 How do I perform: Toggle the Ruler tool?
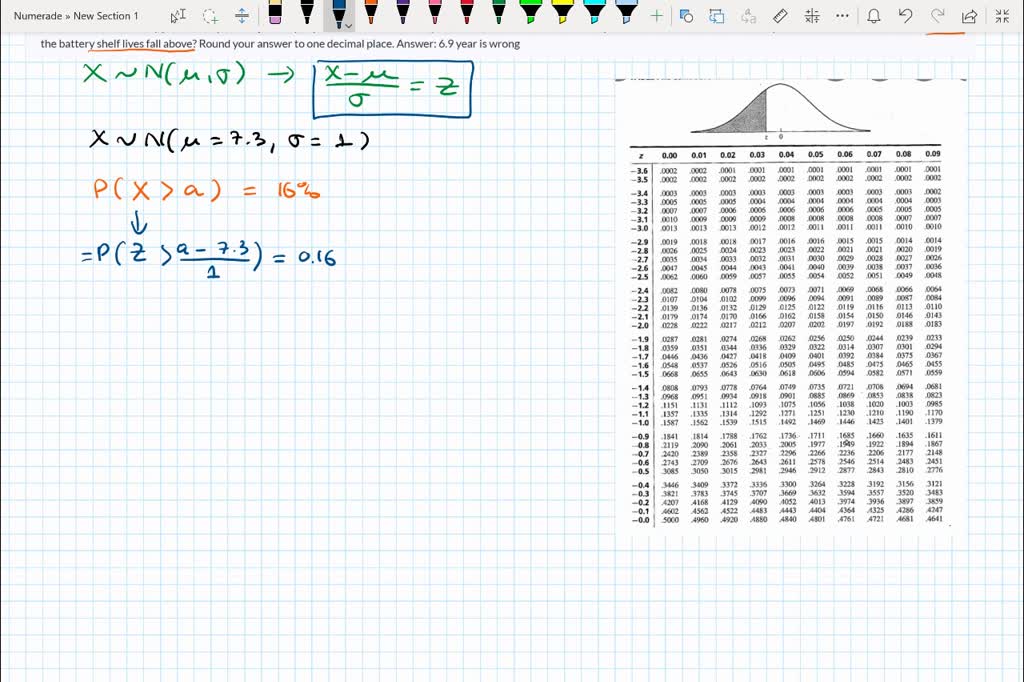tap(780, 16)
